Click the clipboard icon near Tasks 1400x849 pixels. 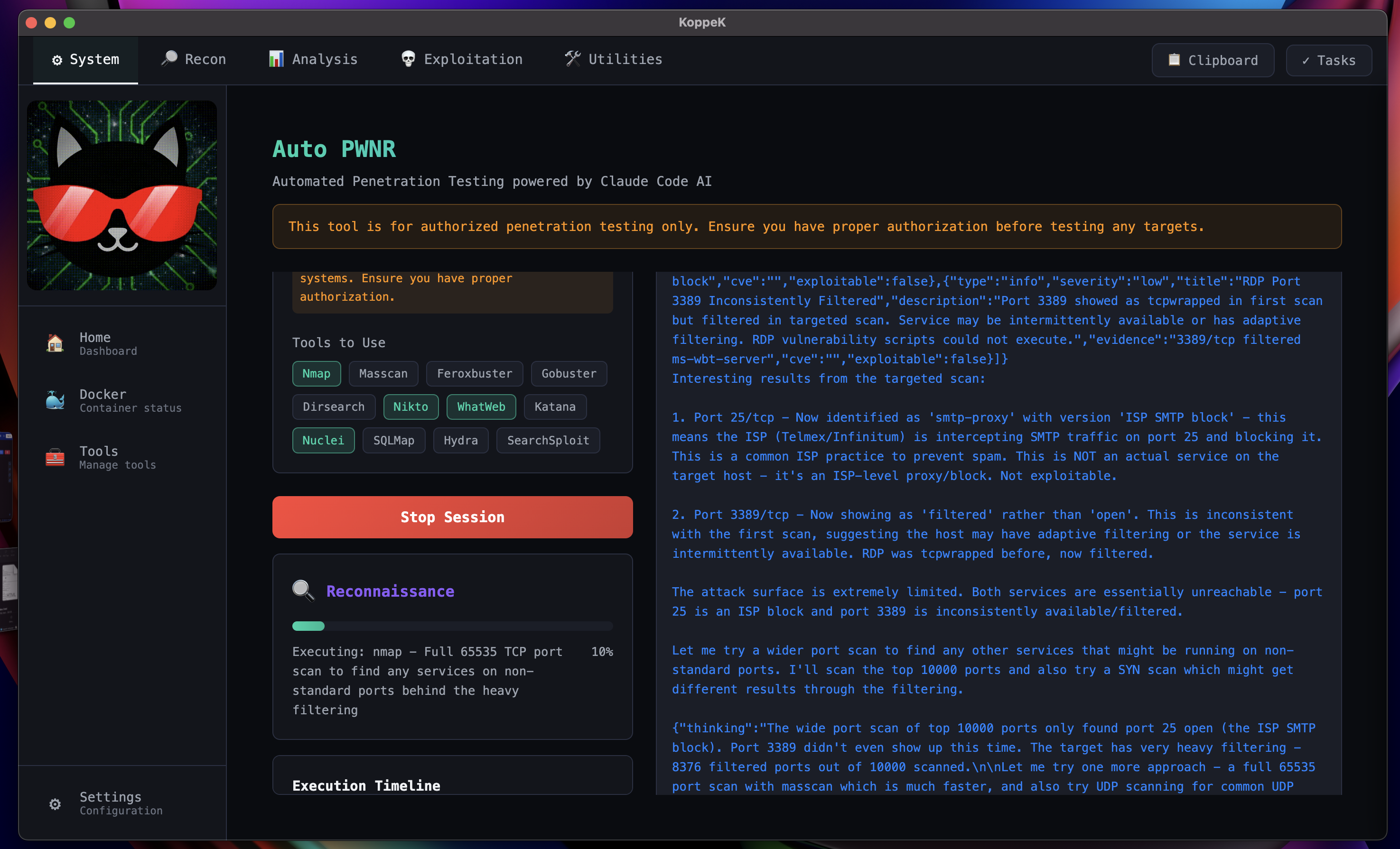point(1173,60)
